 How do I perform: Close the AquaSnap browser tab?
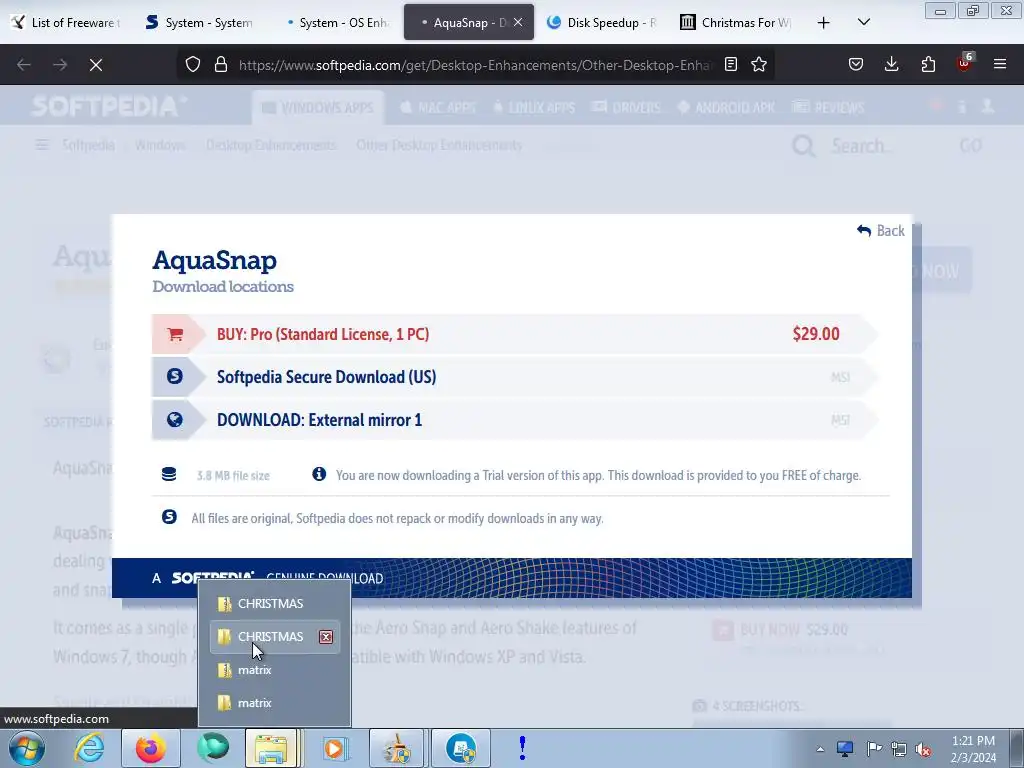518,22
